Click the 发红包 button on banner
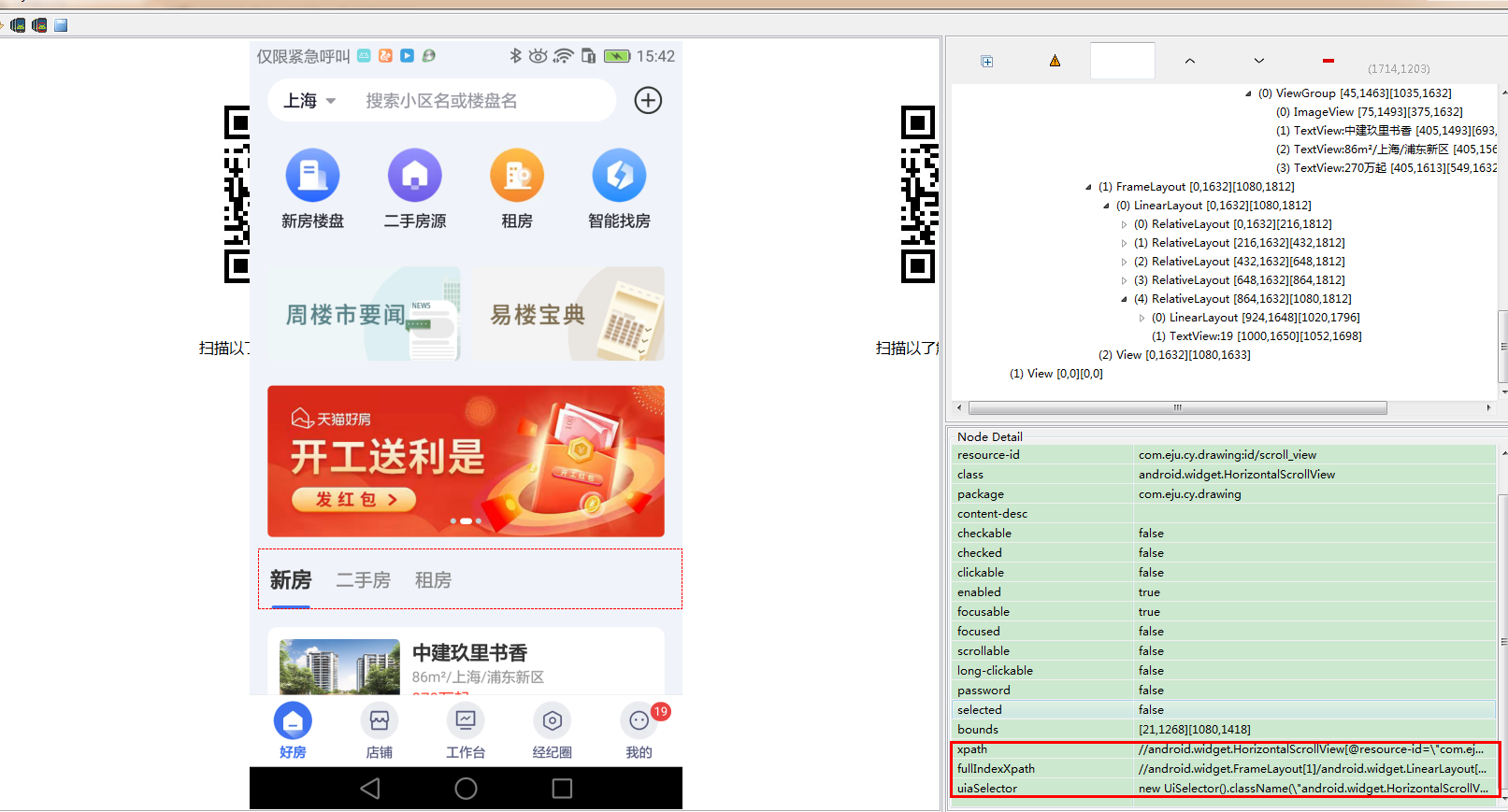 pyautogui.click(x=354, y=500)
